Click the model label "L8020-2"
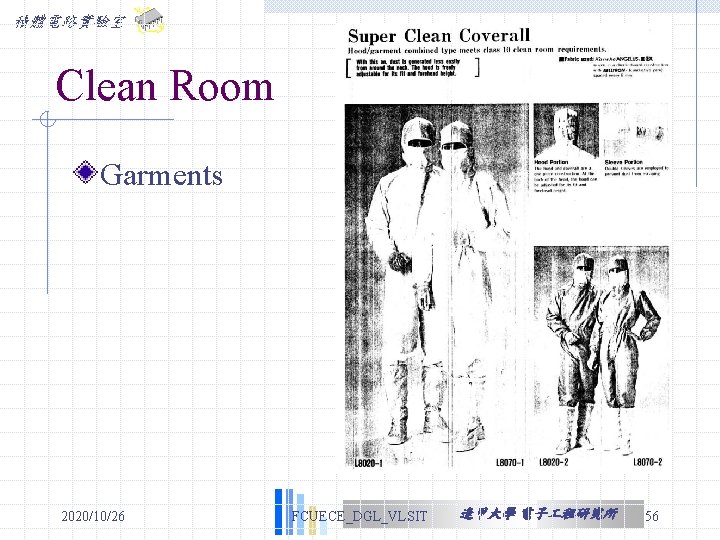This screenshot has height=540, width=720. click(x=554, y=462)
